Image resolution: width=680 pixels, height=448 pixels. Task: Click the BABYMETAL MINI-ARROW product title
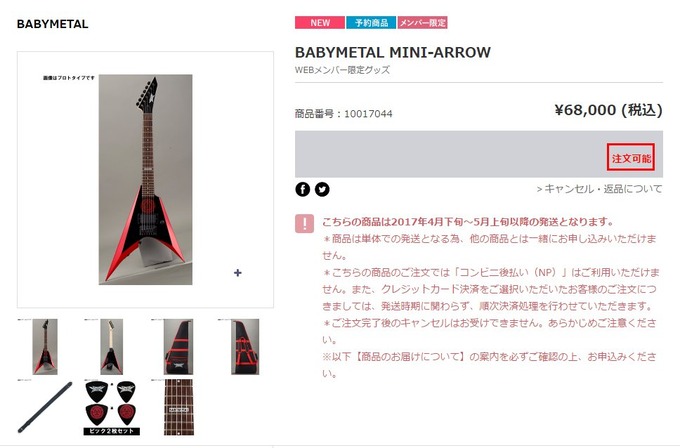tap(392, 52)
